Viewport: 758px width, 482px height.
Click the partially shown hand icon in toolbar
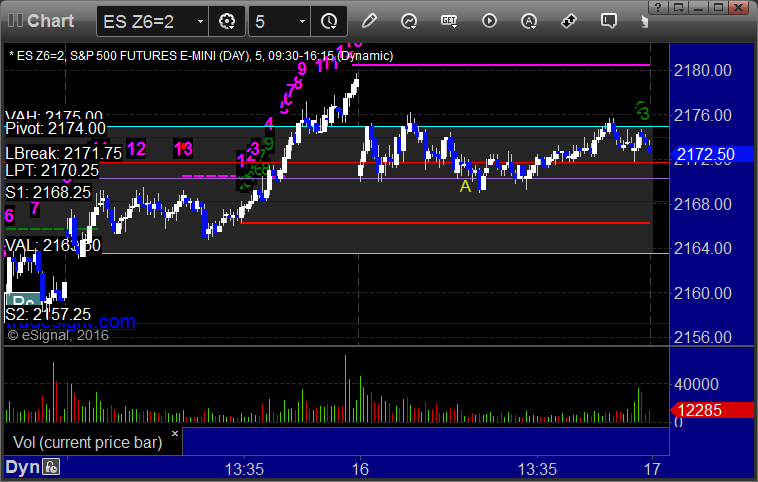click(x=644, y=22)
